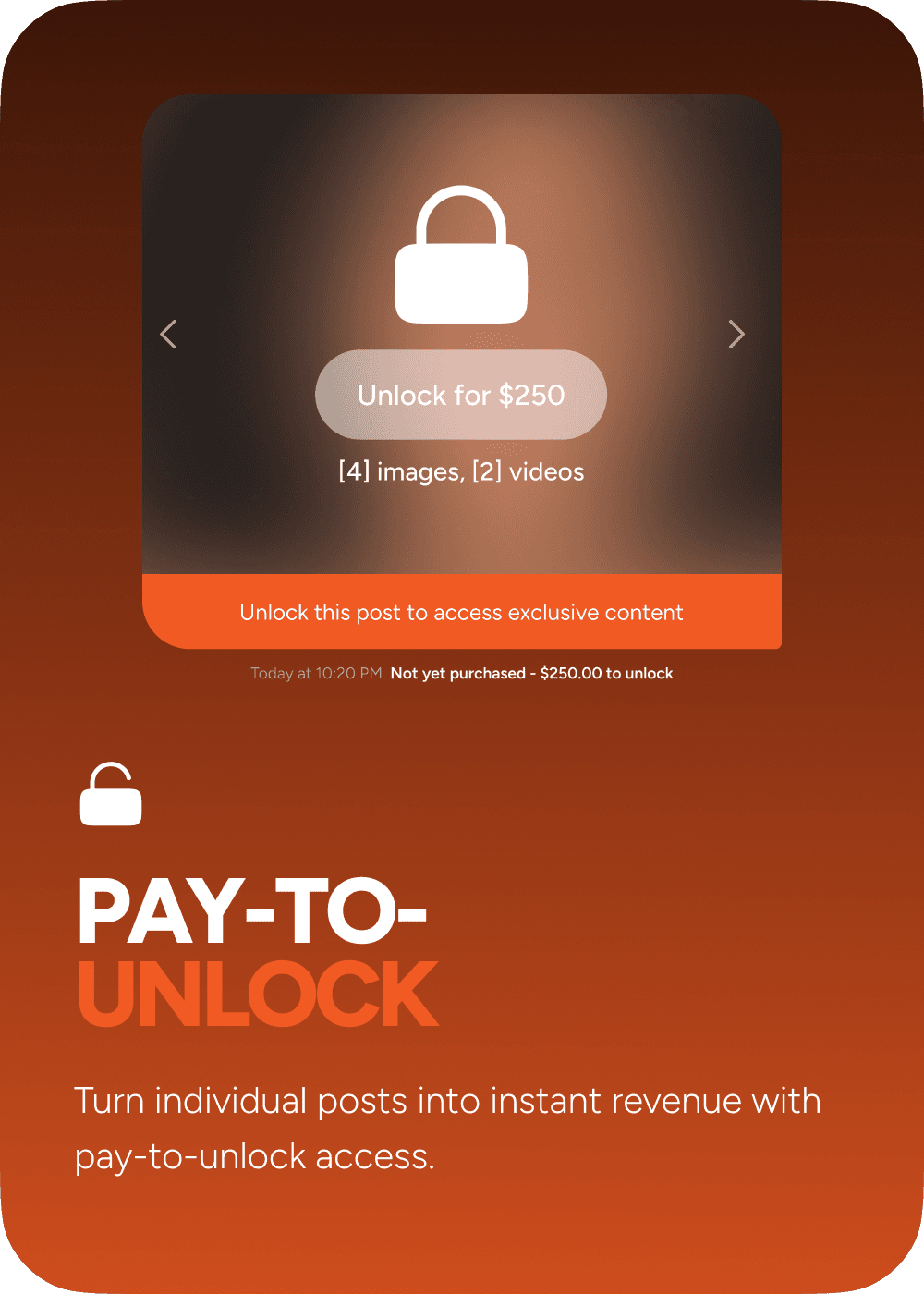Click the 'Today at 10:20 PM' timestamp

pos(316,673)
